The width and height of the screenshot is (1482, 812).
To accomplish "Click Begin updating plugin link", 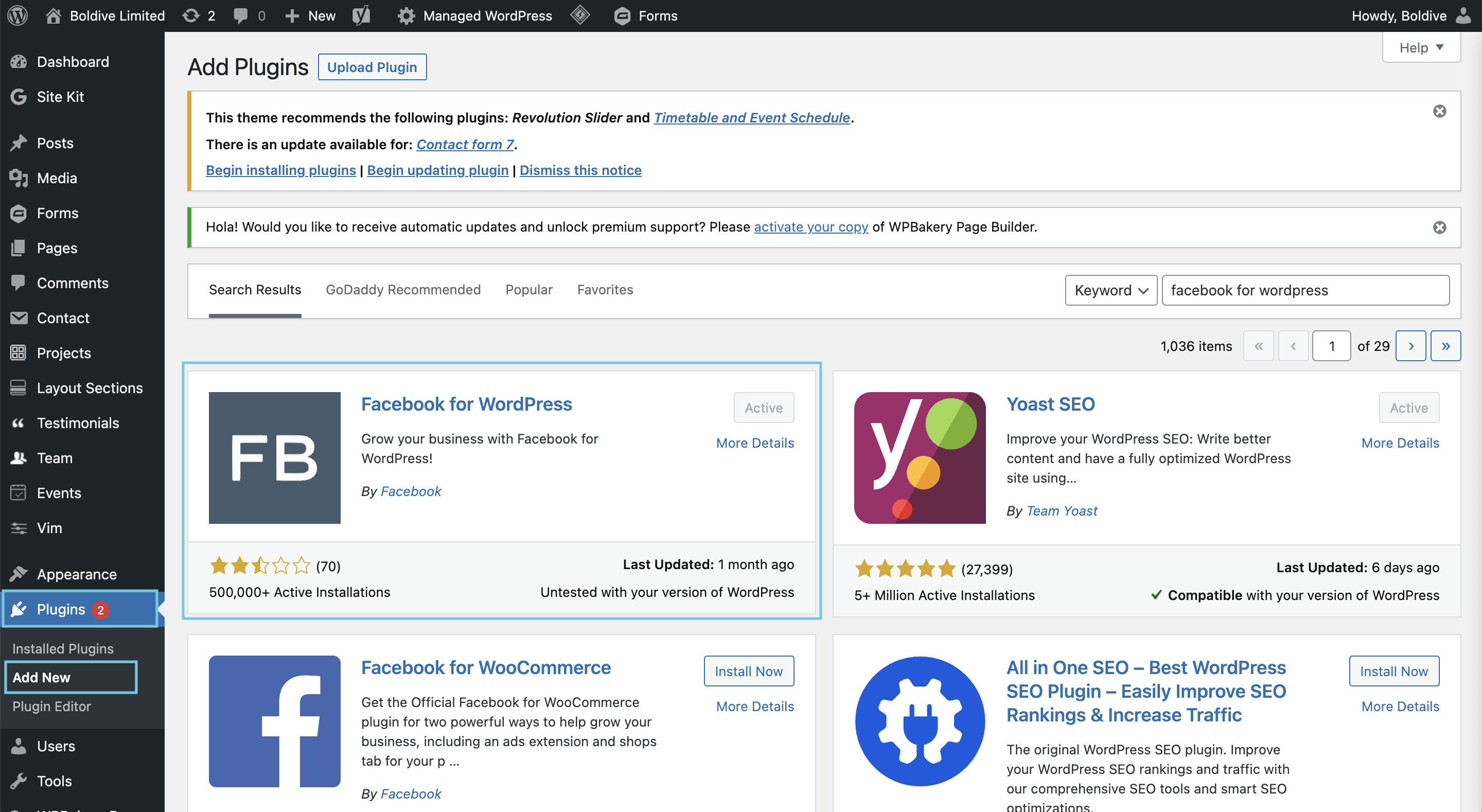I will [x=437, y=170].
